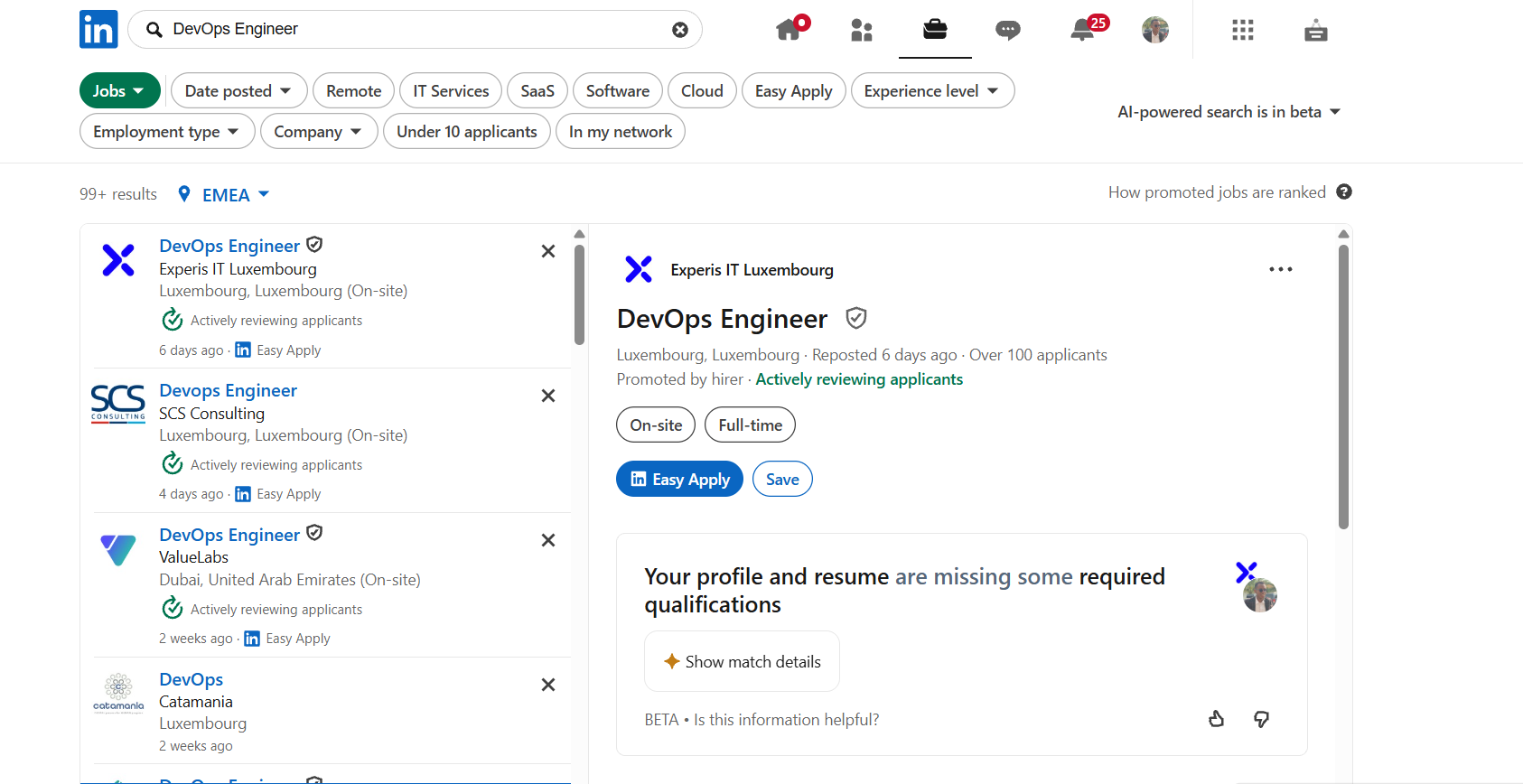Viewport: 1523px width, 784px height.
Task: Open the Jobs briefcase icon
Action: click(935, 30)
